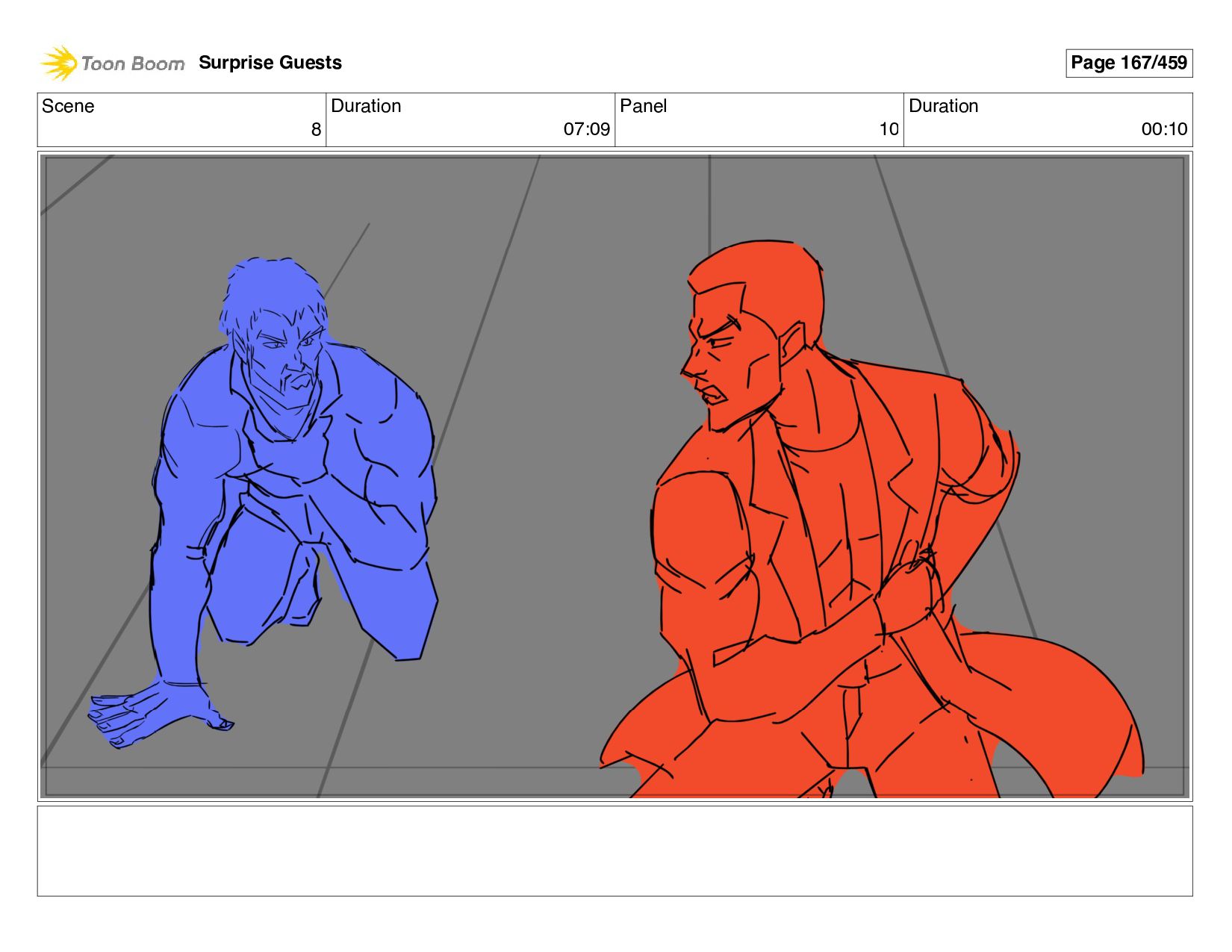The image size is (1232, 952).
Task: Click the 'Page 167/459' page indicator
Action: (1128, 63)
